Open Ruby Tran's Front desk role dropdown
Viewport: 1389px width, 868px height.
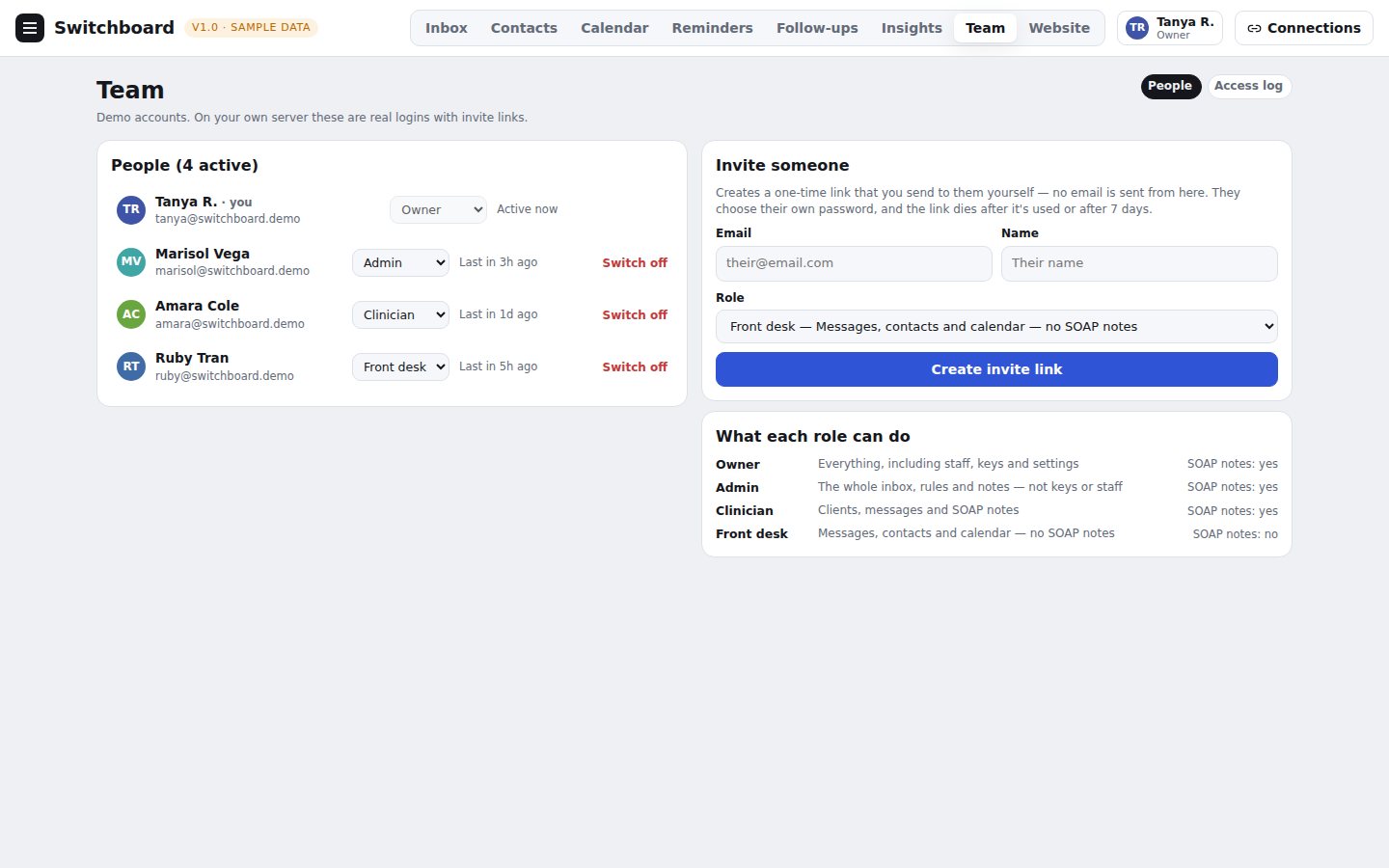400,366
